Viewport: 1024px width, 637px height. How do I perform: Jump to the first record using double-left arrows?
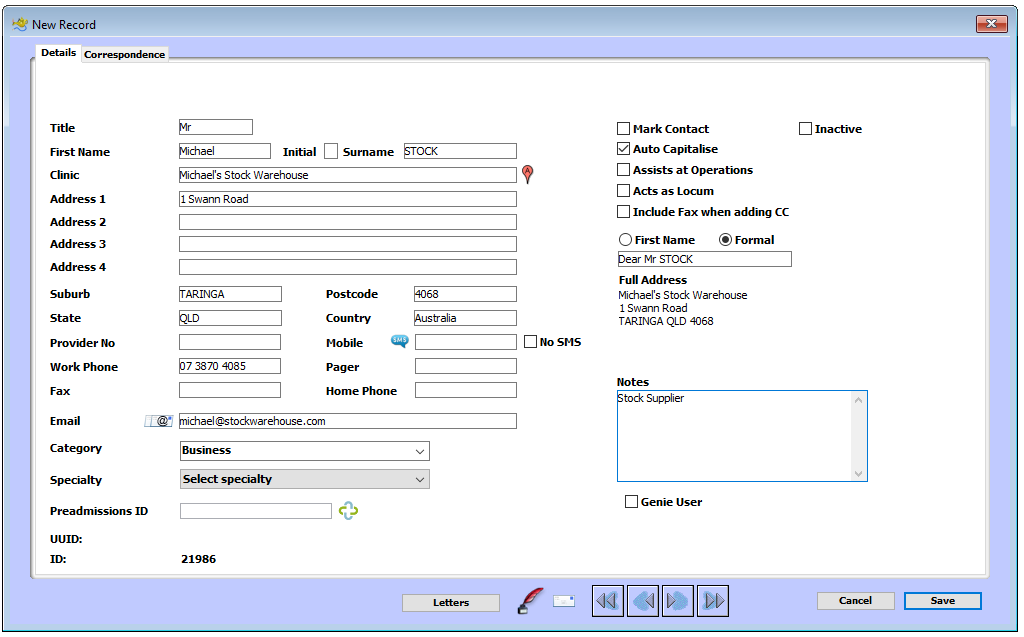pyautogui.click(x=608, y=600)
